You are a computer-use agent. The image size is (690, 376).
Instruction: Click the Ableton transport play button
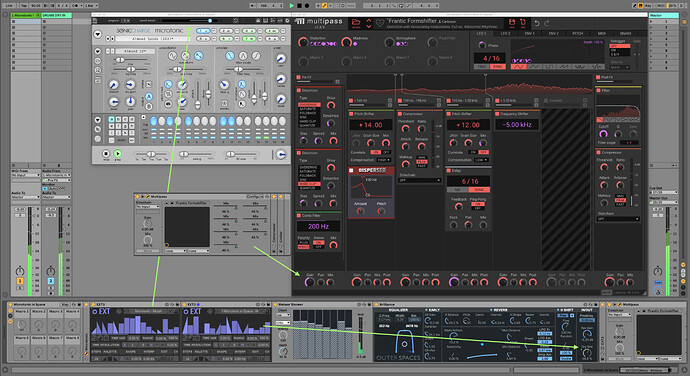click(291, 6)
